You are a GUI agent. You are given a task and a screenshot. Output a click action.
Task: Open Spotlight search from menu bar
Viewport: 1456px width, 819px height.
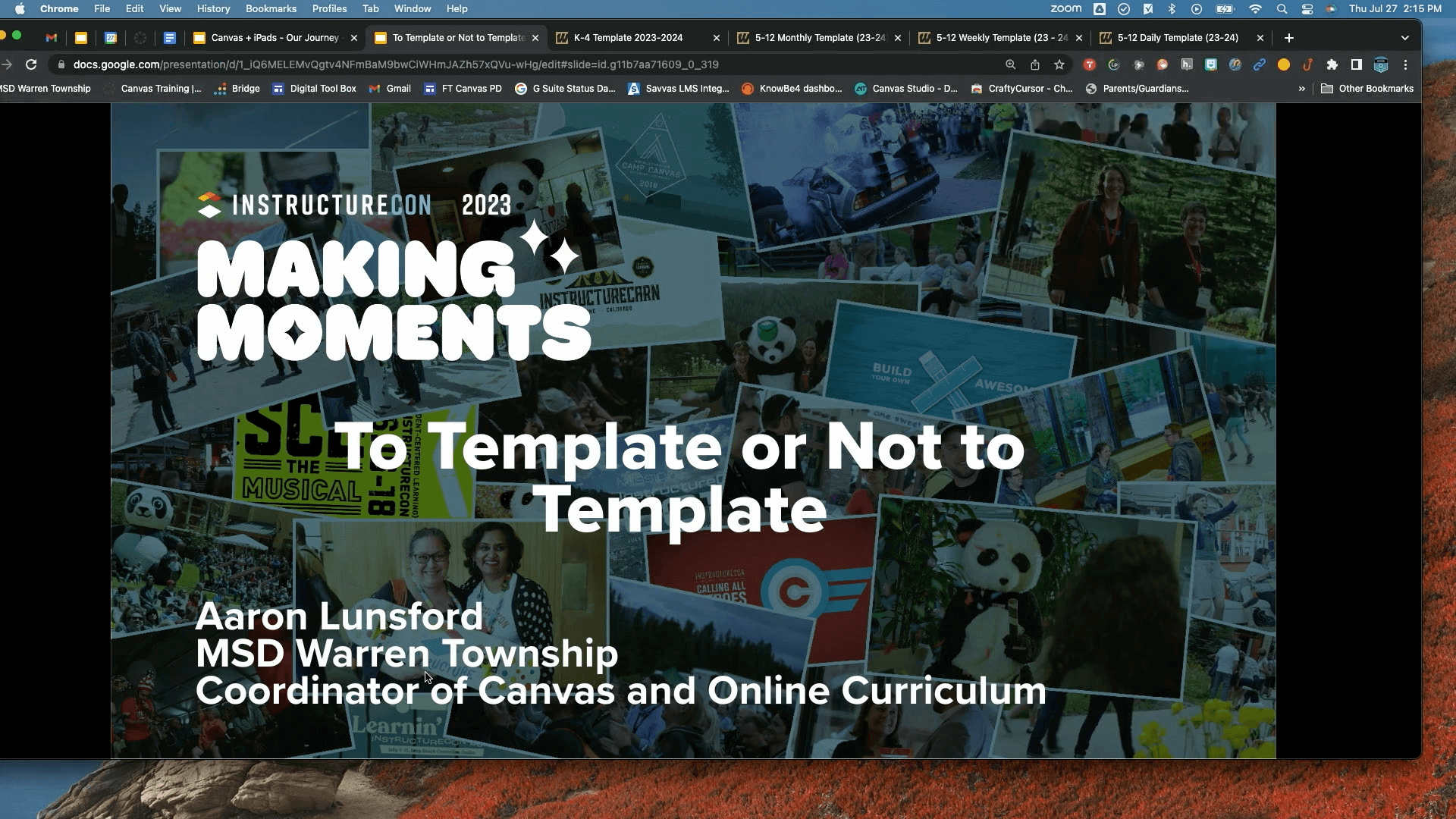[1282, 9]
